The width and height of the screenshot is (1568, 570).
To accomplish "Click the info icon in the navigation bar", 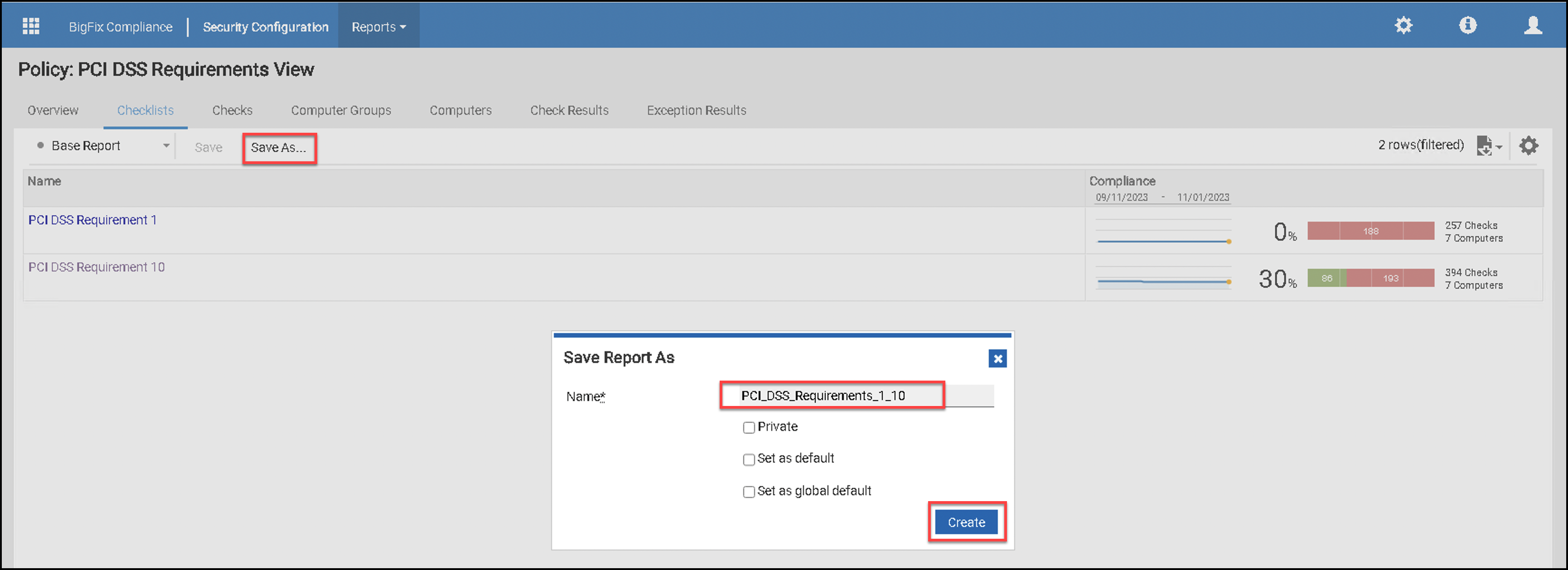I will (x=1468, y=25).
